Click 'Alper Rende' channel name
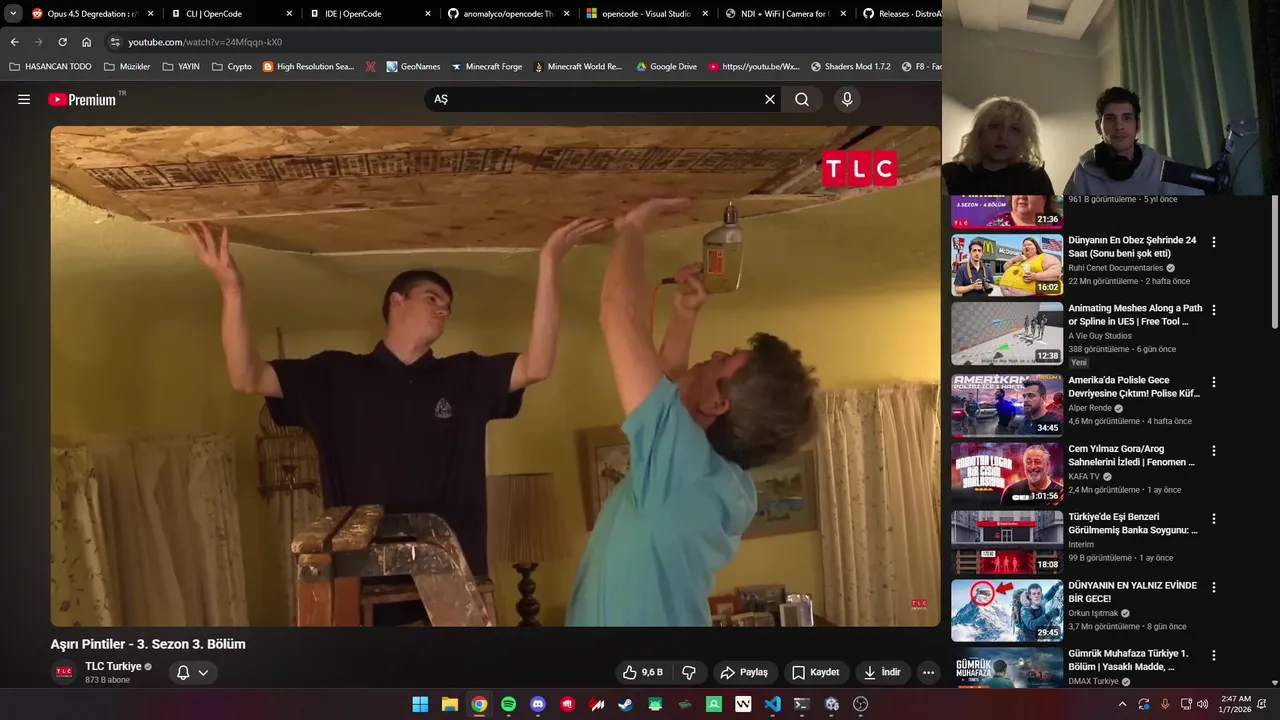The width and height of the screenshot is (1280, 720). coord(1089,408)
